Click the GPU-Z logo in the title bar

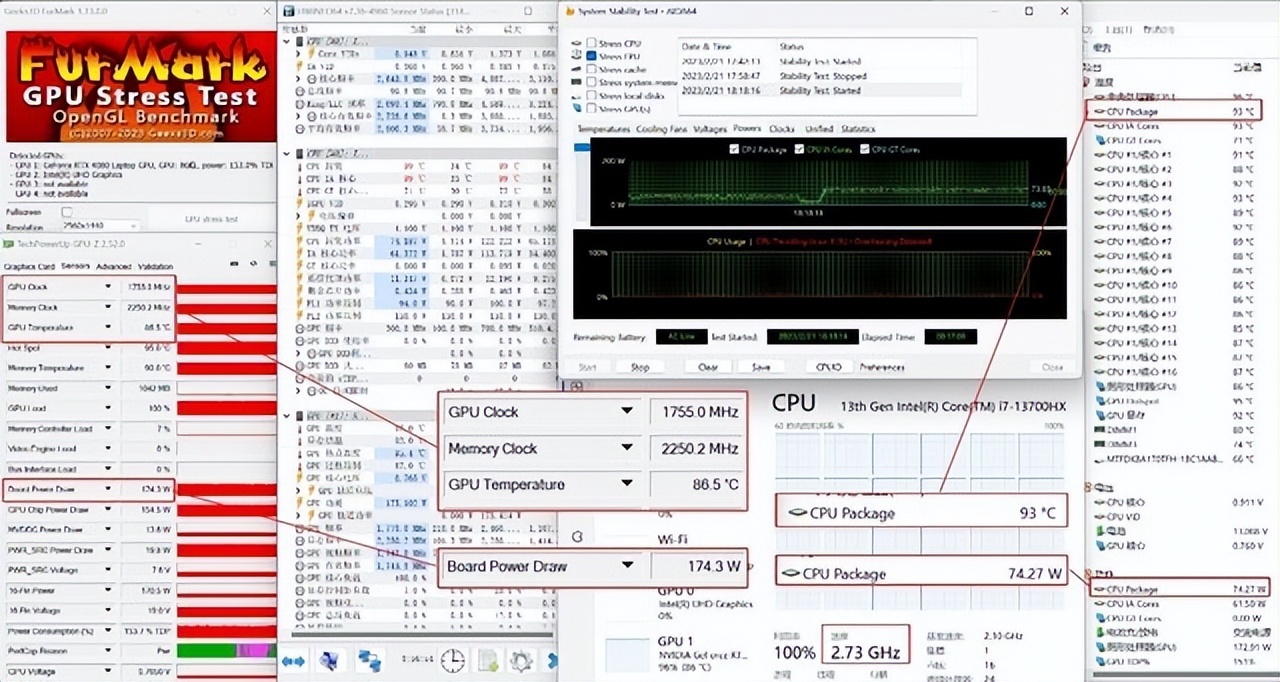[9, 243]
